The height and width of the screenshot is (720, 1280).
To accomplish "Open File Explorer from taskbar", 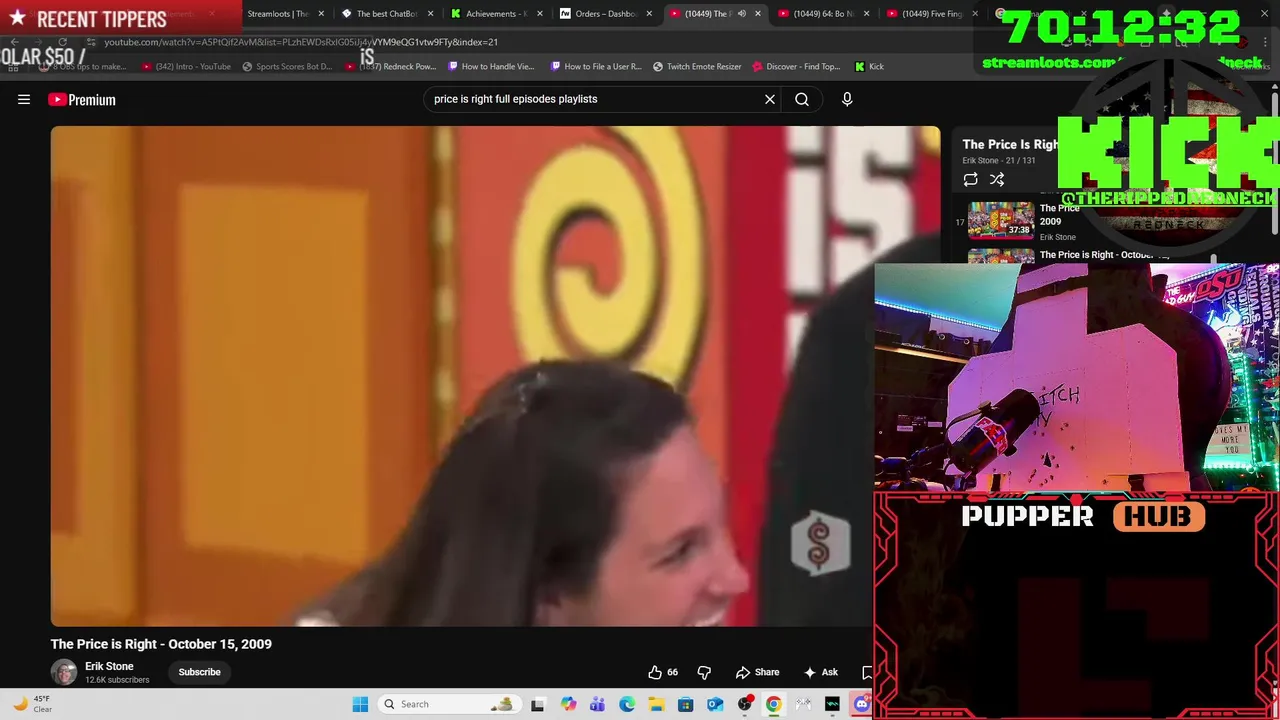I will [x=656, y=704].
